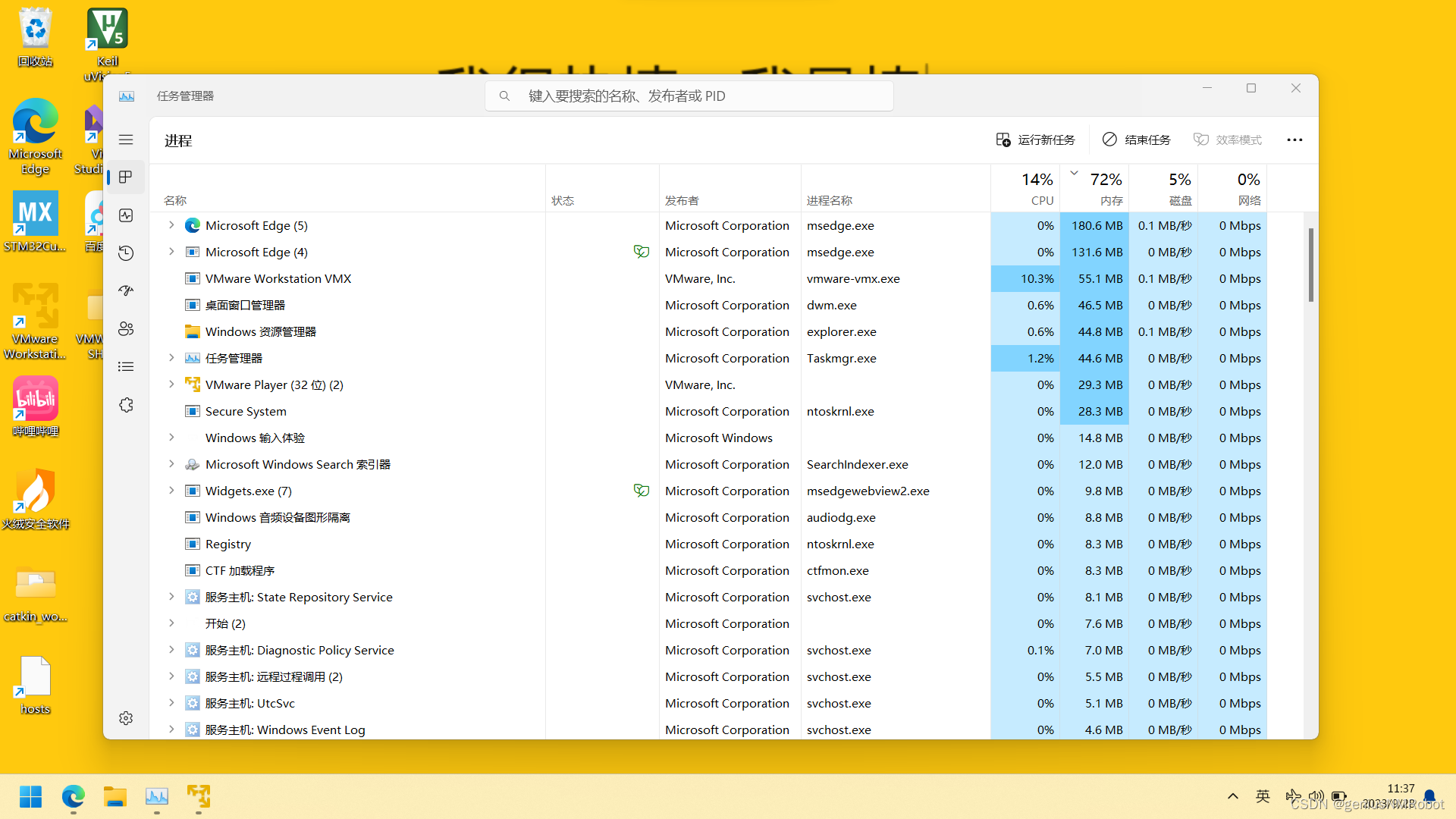This screenshot has height=819, width=1456.
Task: Expand 服务主机: State Repository Service
Action: pyautogui.click(x=171, y=597)
